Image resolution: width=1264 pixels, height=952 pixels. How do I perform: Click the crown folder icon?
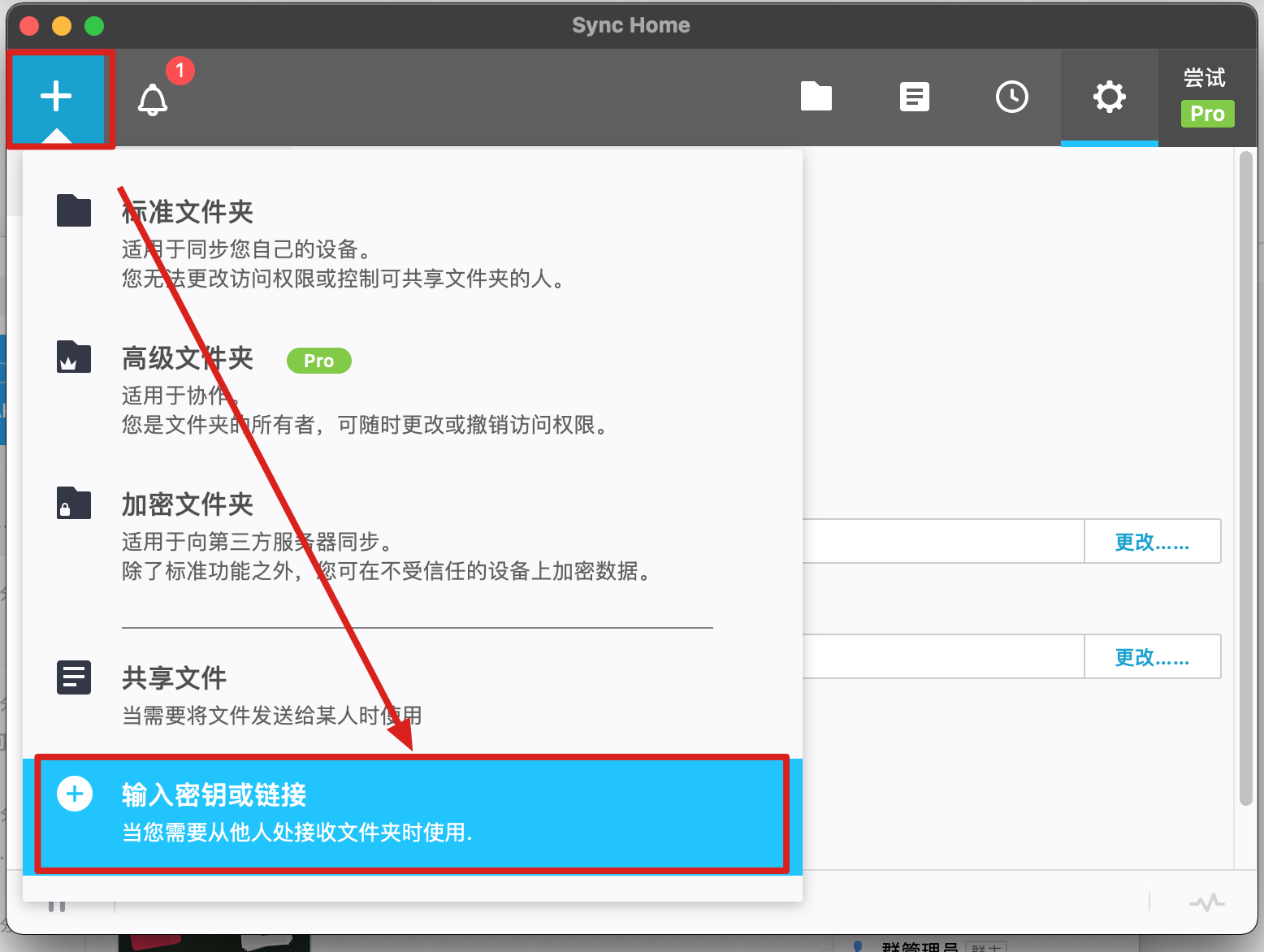(74, 357)
